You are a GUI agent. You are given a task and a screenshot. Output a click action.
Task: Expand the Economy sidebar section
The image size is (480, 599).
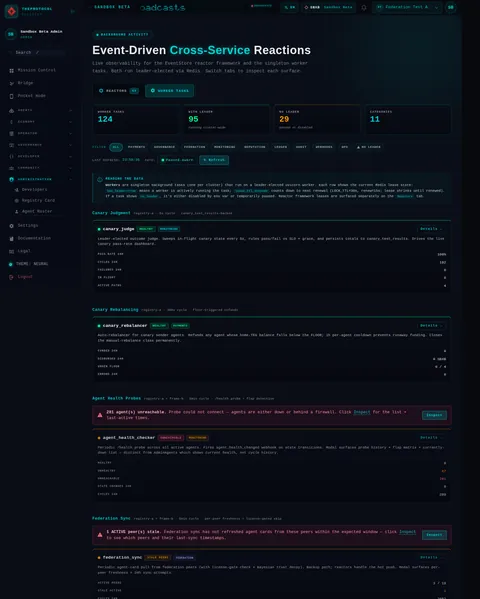pos(71,122)
